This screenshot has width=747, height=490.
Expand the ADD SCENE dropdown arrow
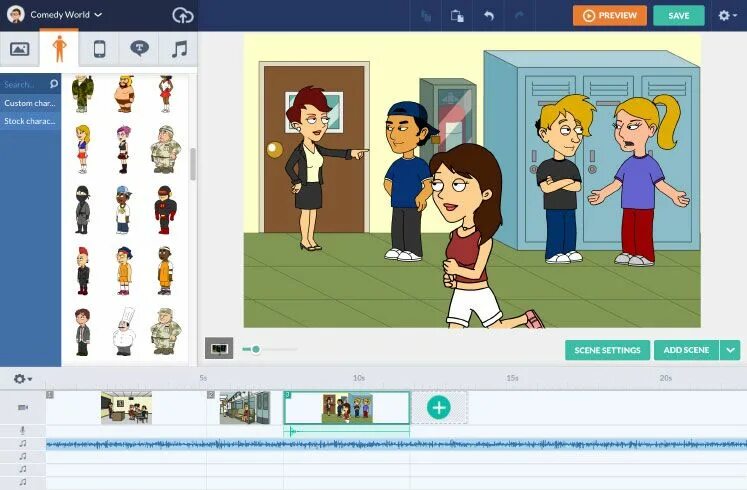[x=730, y=350]
